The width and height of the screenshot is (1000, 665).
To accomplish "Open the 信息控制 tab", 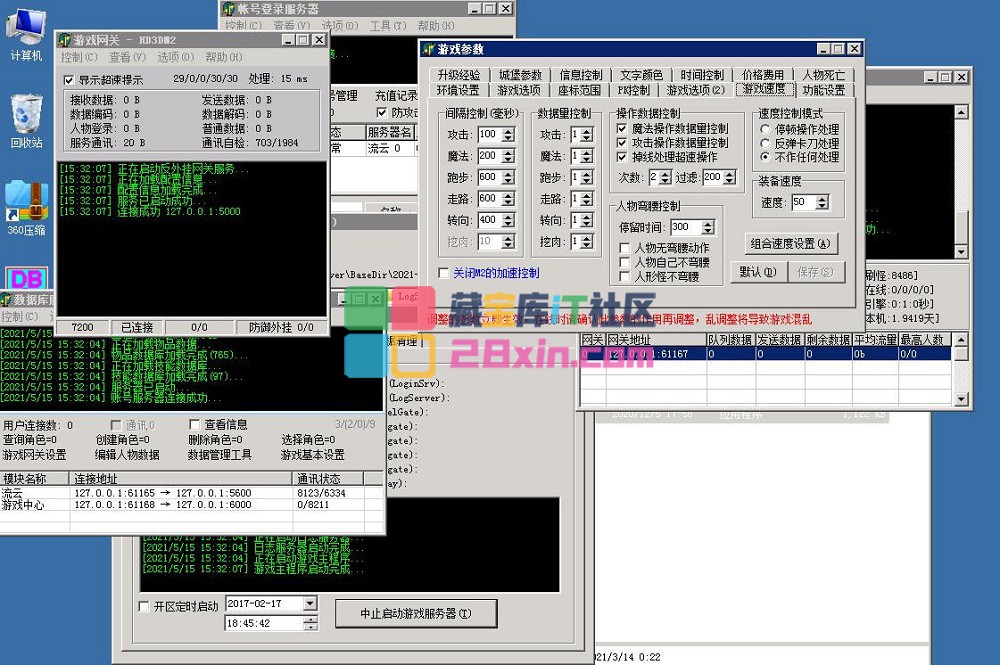I will [x=580, y=75].
